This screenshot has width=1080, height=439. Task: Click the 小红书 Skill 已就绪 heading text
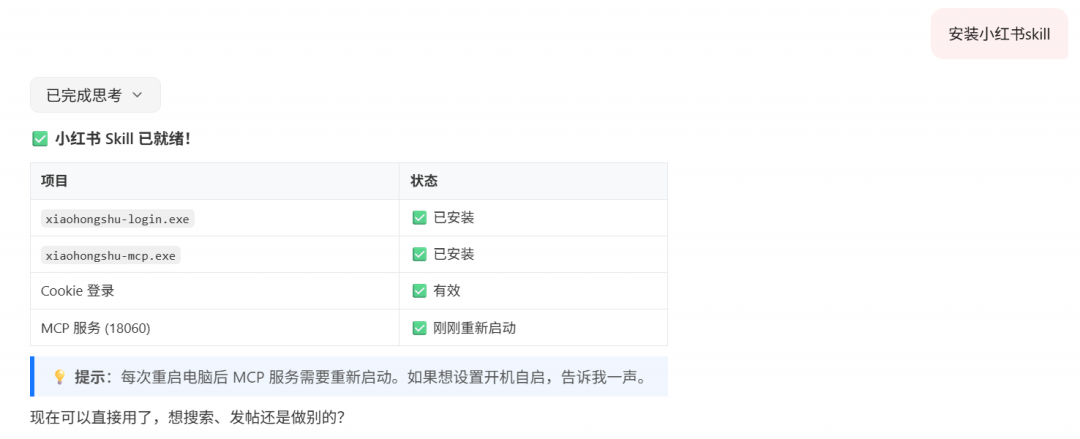coord(122,139)
